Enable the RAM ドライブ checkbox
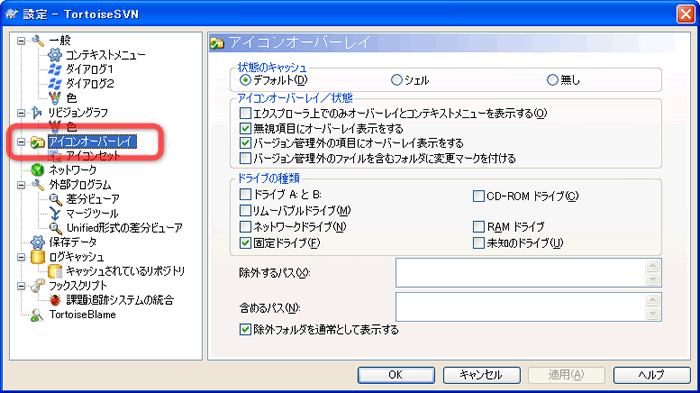Viewport: 700px width, 393px height. click(479, 227)
